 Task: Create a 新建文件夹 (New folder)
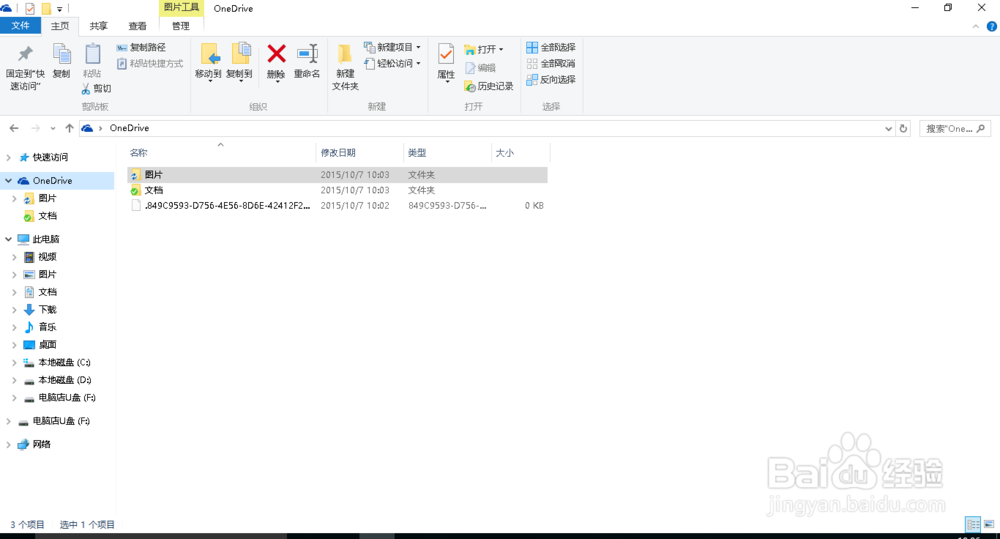point(345,67)
